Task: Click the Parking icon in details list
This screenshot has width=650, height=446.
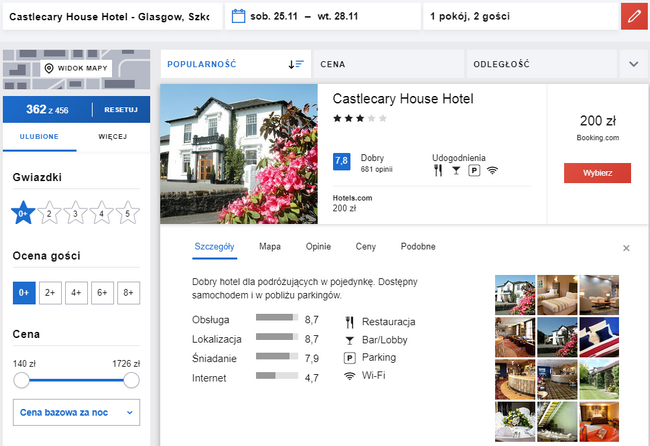Action: point(349,358)
